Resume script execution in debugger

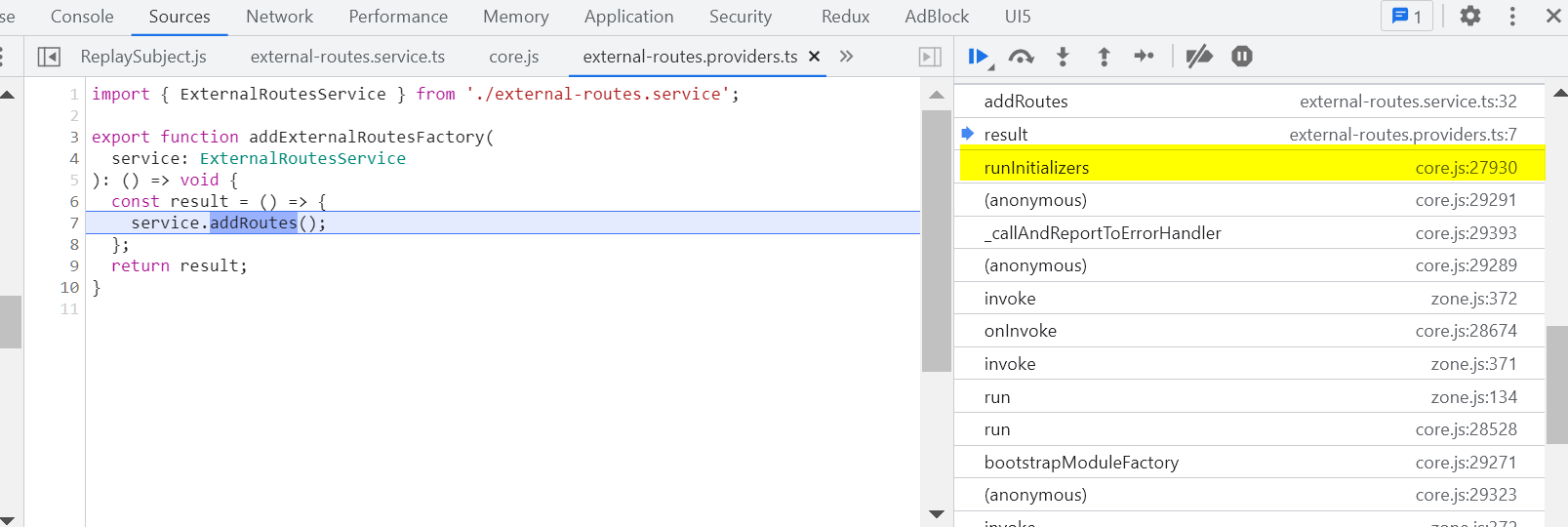[978, 57]
